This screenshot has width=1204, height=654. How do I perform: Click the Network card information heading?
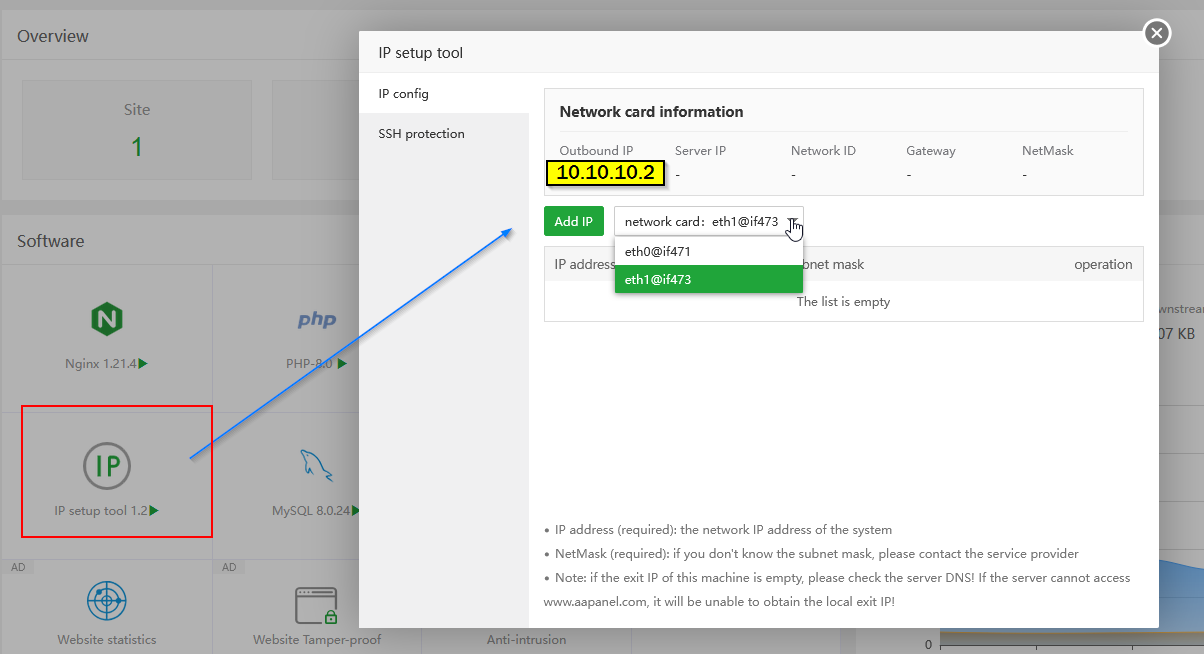tap(652, 112)
